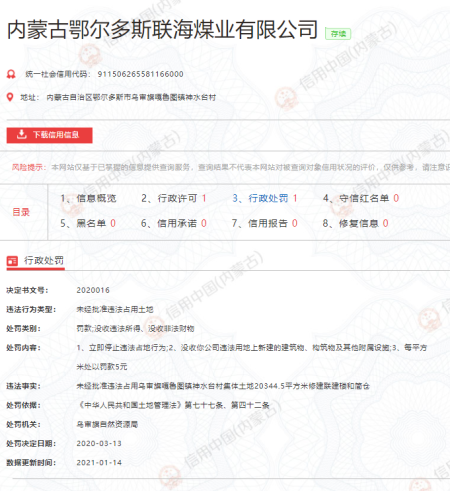Screen dimensions: 450x491
Task: Click the 存续 status tag
Action: (338, 34)
